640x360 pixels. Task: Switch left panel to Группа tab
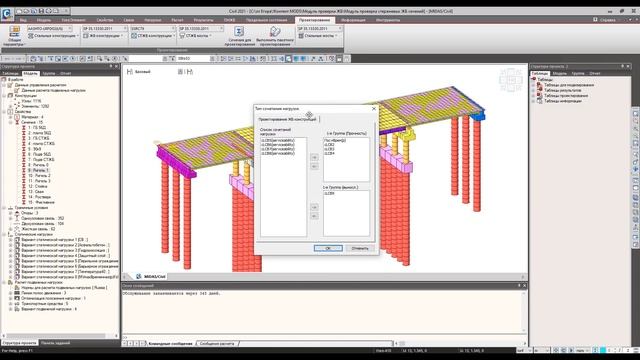[49, 73]
